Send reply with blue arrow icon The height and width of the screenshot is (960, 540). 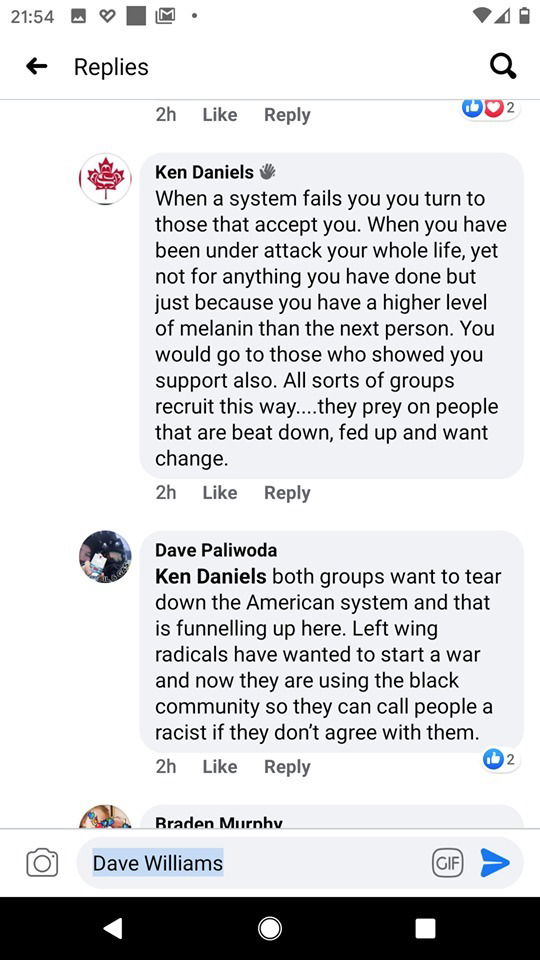[x=495, y=863]
